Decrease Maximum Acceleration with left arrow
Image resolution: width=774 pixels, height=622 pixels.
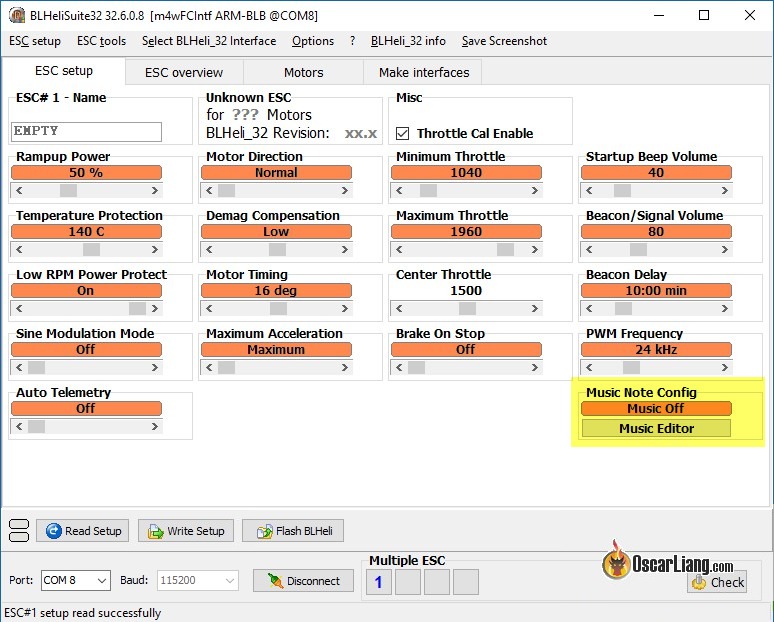209,367
